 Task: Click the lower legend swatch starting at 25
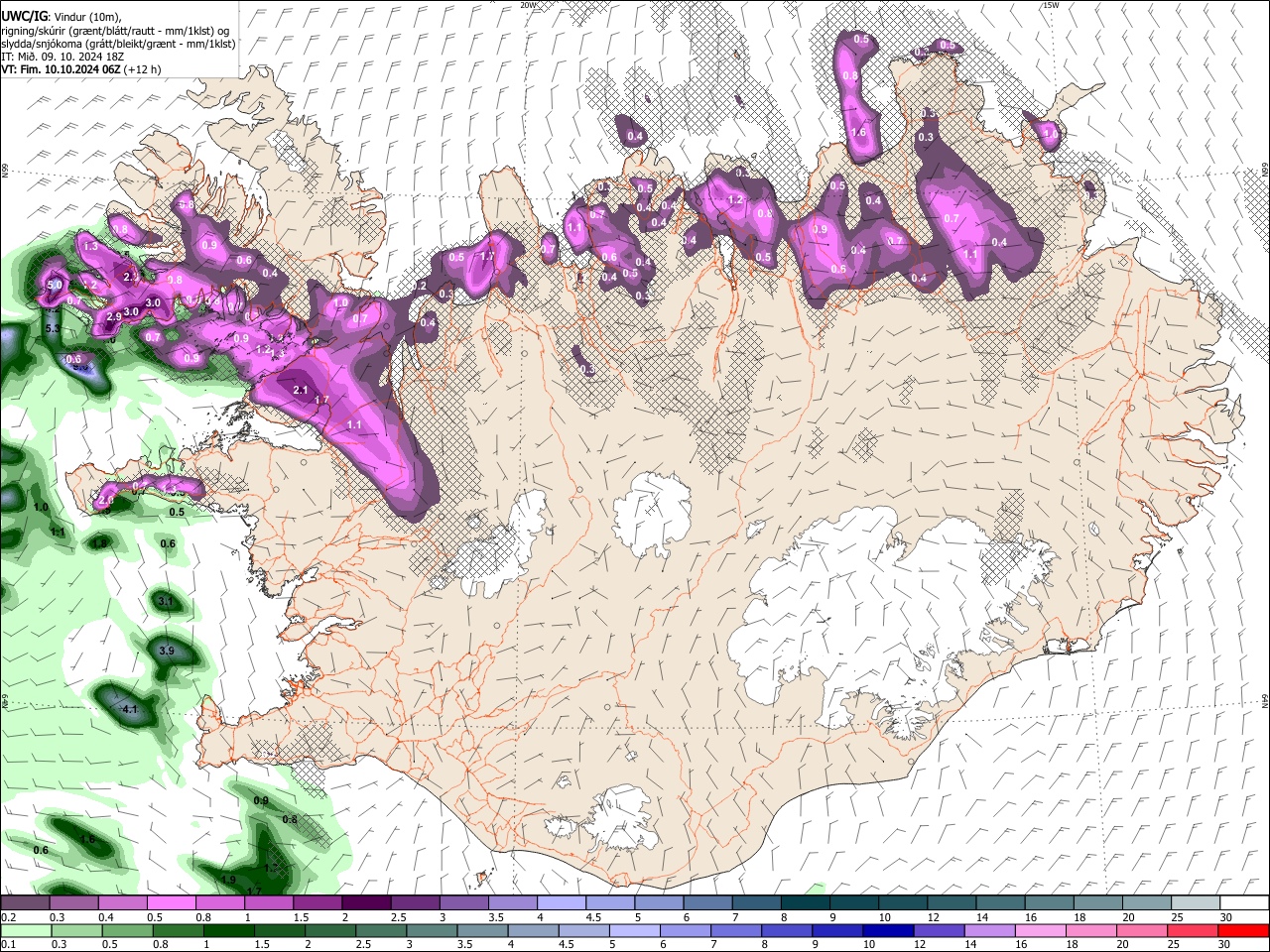pos(1192,931)
